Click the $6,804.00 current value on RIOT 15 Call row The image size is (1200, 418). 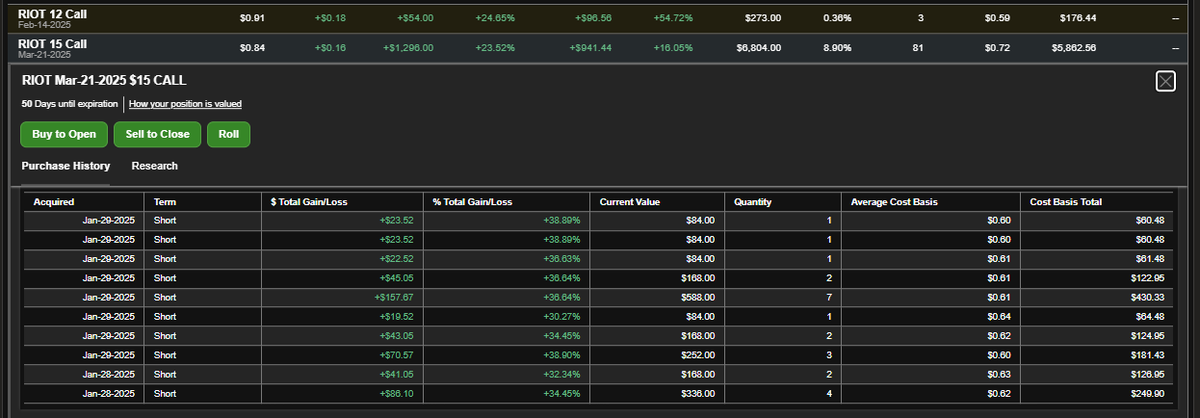(x=758, y=47)
